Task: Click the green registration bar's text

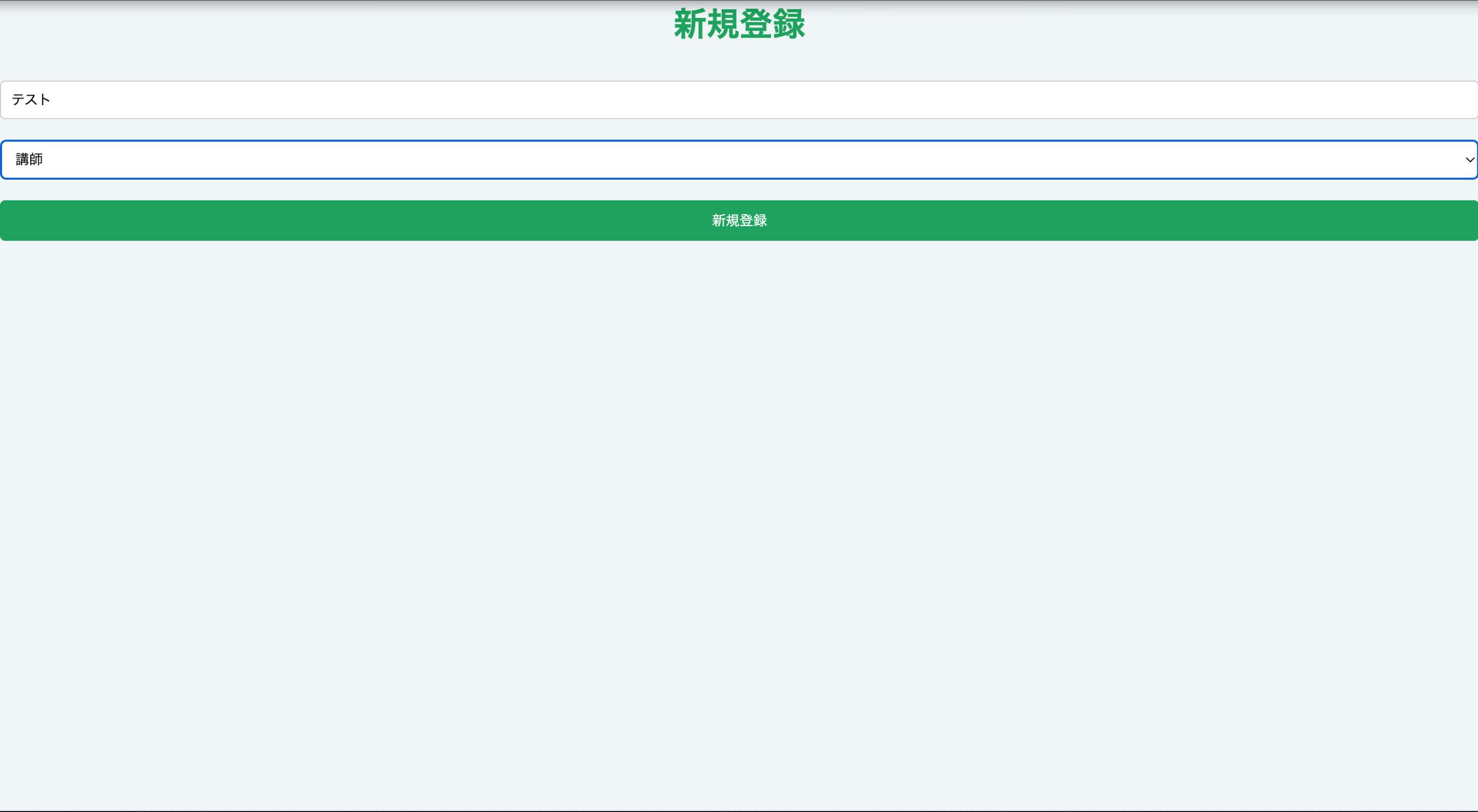Action: [x=739, y=221]
